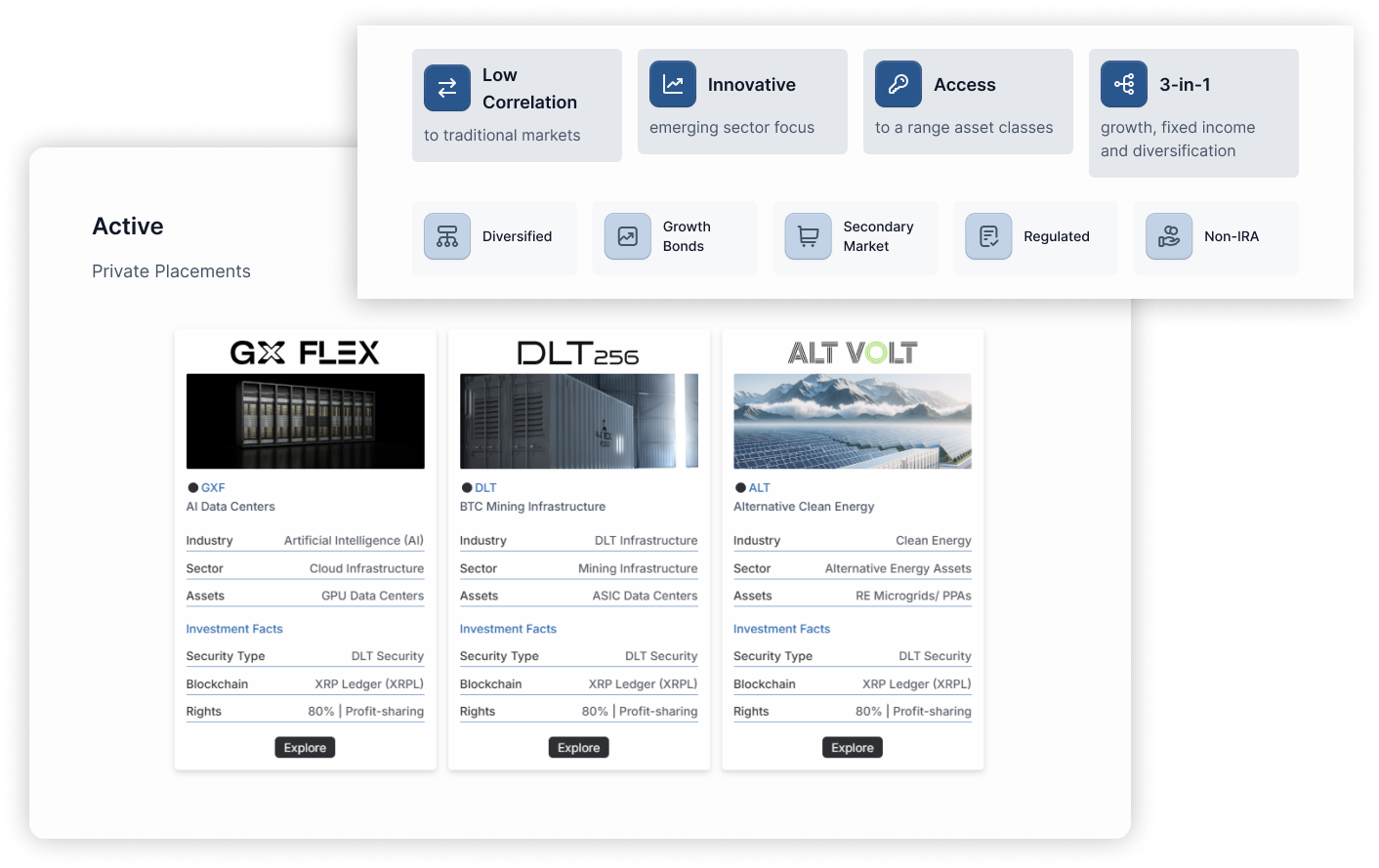Click 'Artificial Intelligence (AI)' industry value

[354, 541]
